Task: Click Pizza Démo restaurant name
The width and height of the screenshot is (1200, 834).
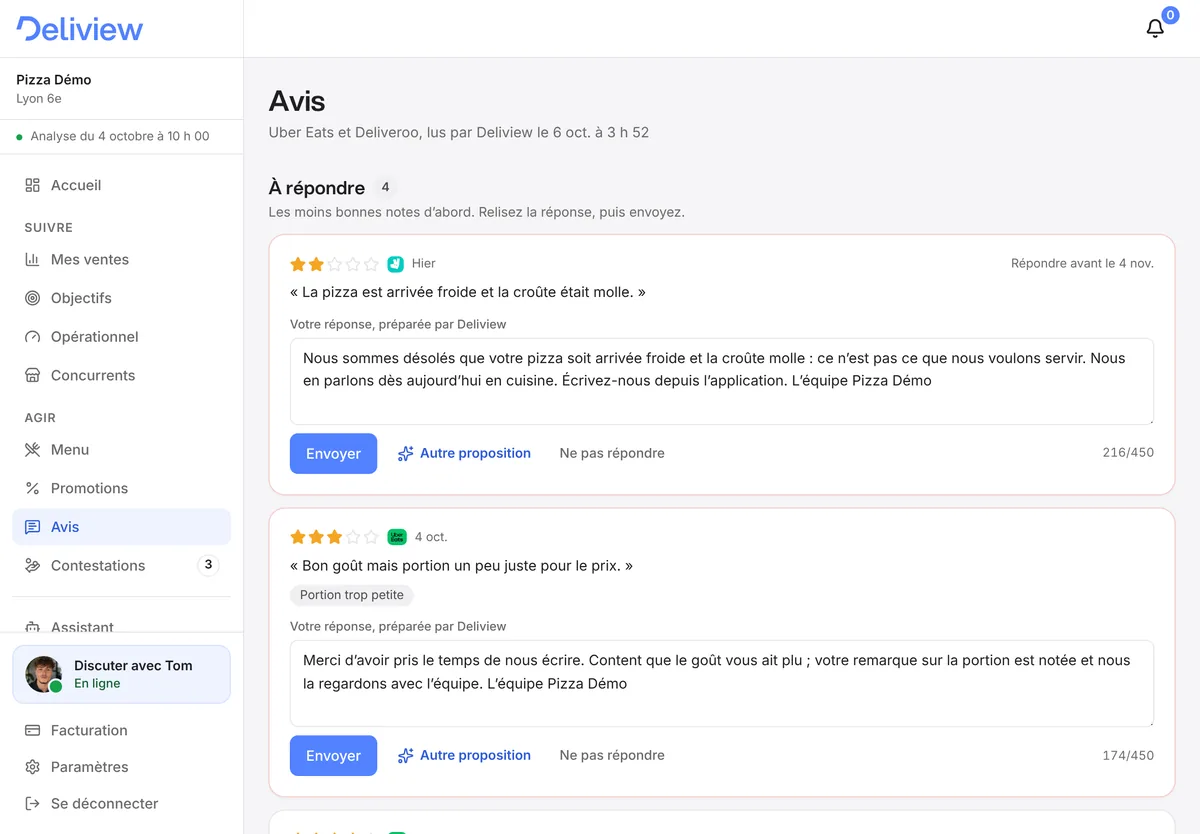Action: click(54, 80)
